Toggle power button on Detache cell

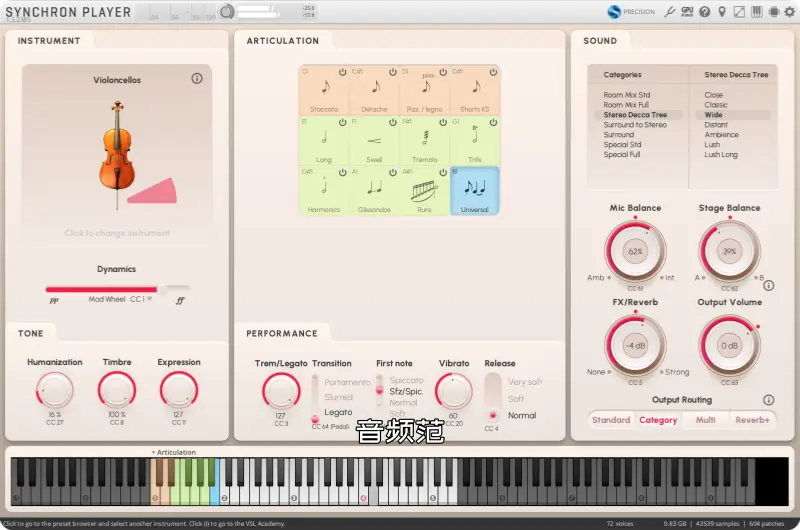(393, 72)
